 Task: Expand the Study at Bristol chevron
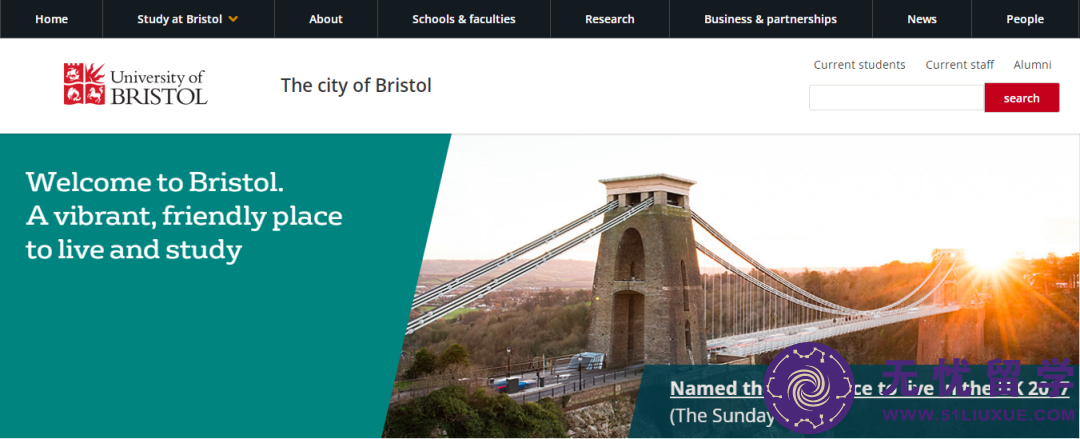pyautogui.click(x=233, y=19)
